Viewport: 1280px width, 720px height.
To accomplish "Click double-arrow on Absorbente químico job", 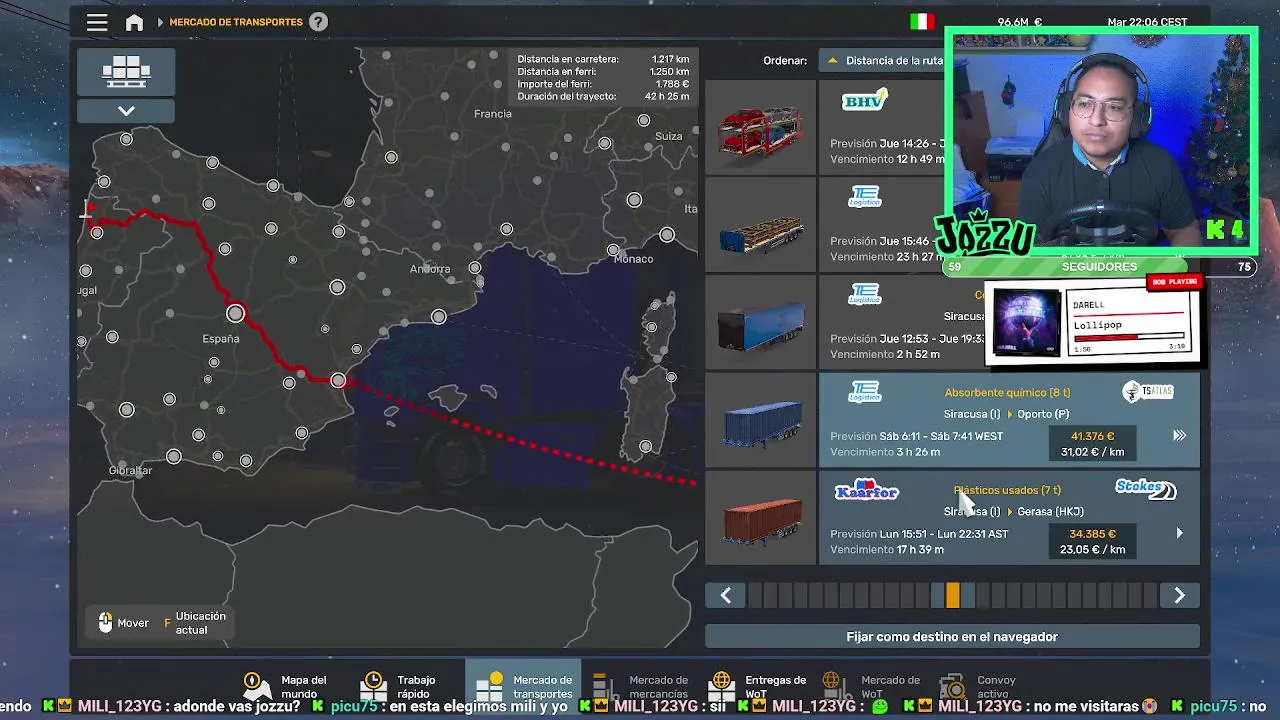I will pyautogui.click(x=1179, y=435).
